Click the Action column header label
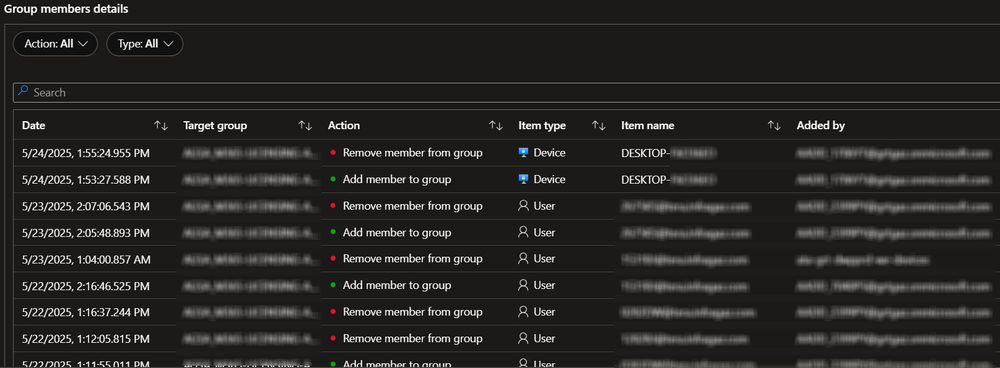The width and height of the screenshot is (1000, 368). (344, 126)
